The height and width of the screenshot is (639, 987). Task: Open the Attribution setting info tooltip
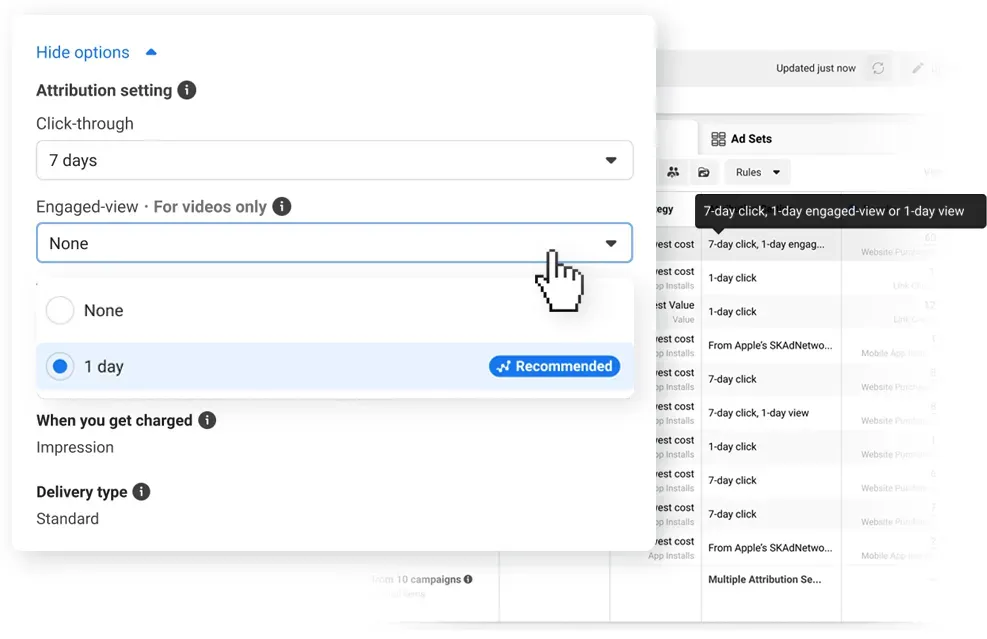point(189,90)
